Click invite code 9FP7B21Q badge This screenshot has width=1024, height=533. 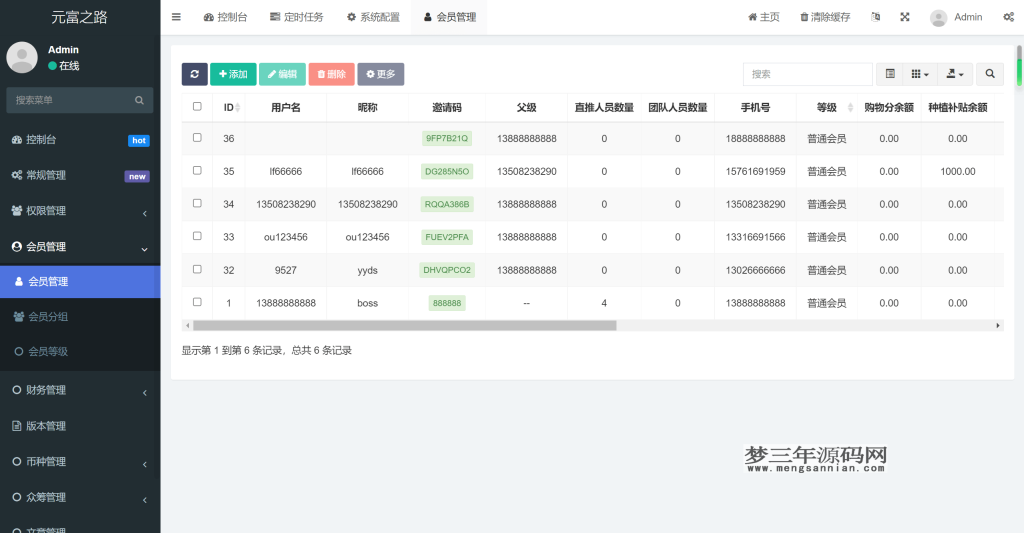447,138
